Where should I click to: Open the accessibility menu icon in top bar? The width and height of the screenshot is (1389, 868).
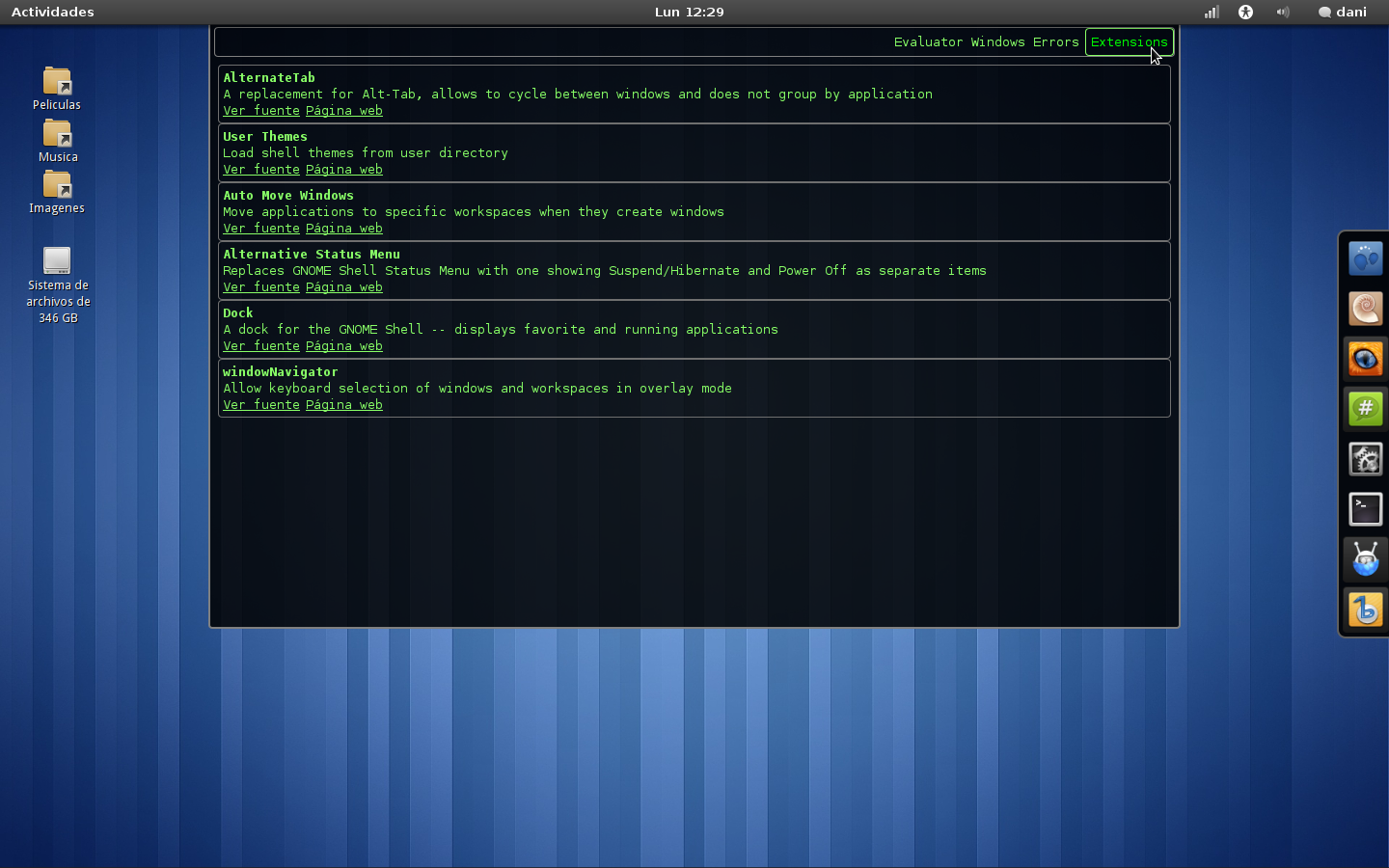[1246, 12]
